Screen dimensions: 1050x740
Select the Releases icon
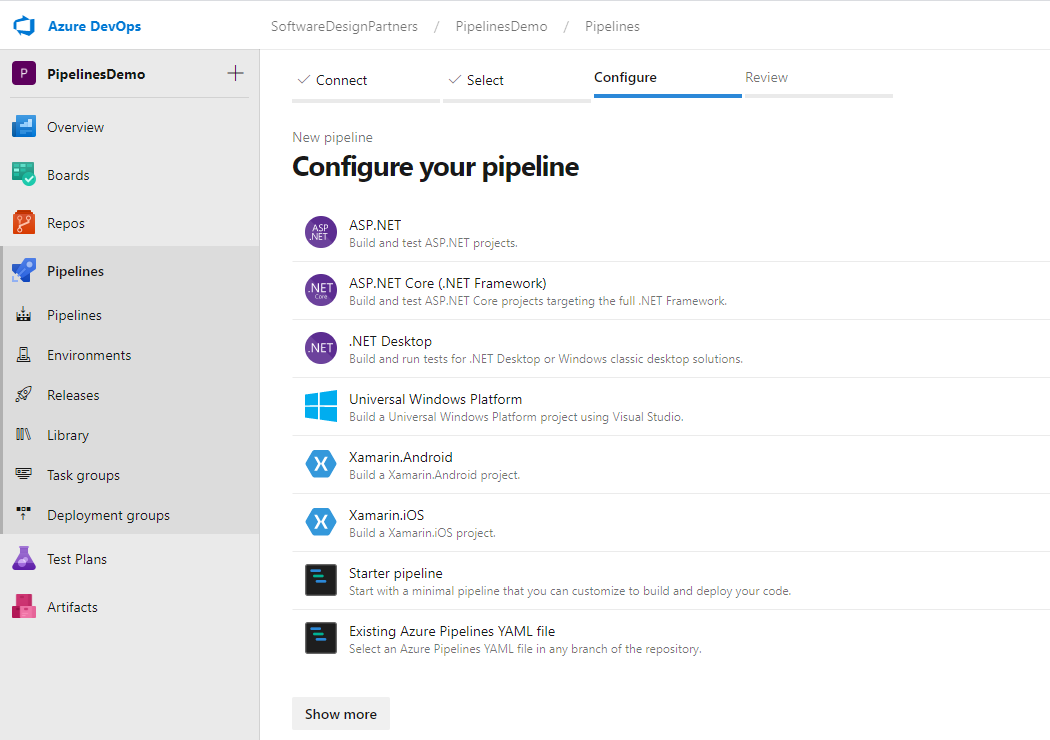tap(22, 394)
